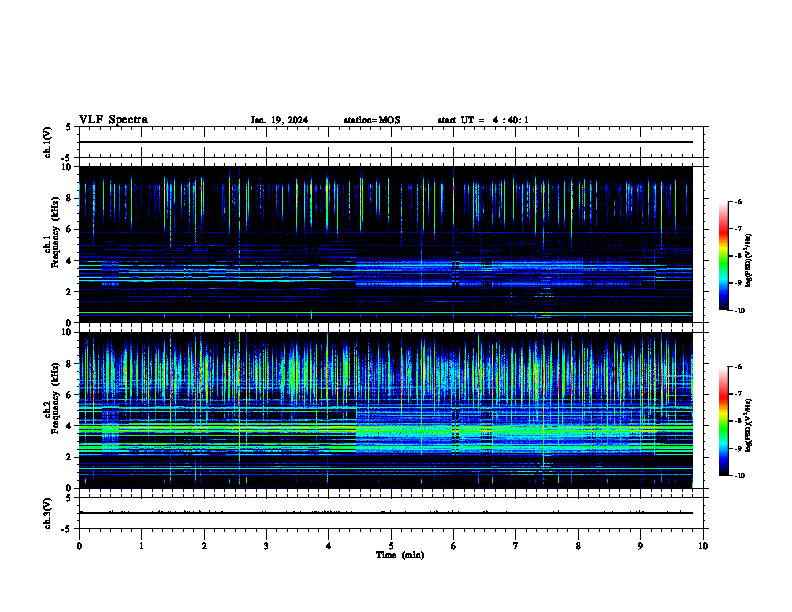The width and height of the screenshot is (792, 612).
Task: Click time axis tick label "0"
Action: 79,546
